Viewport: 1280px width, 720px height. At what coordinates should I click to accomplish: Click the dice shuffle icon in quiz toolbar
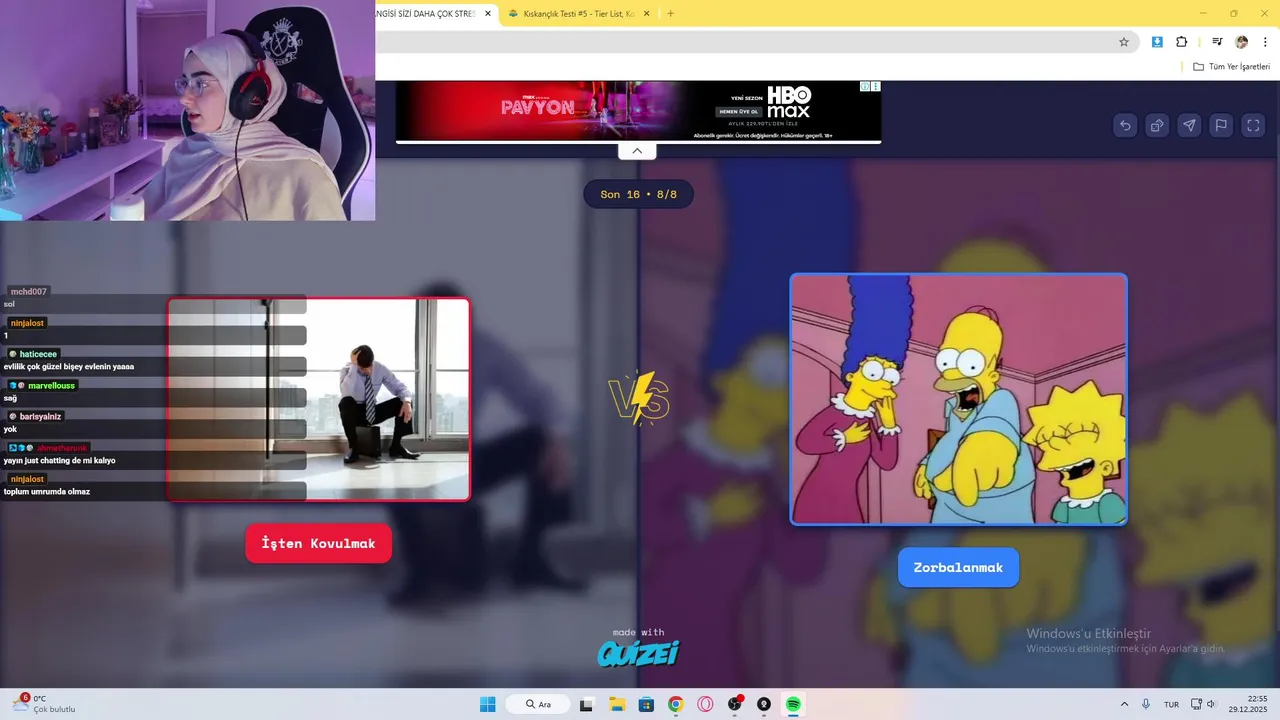[1157, 125]
